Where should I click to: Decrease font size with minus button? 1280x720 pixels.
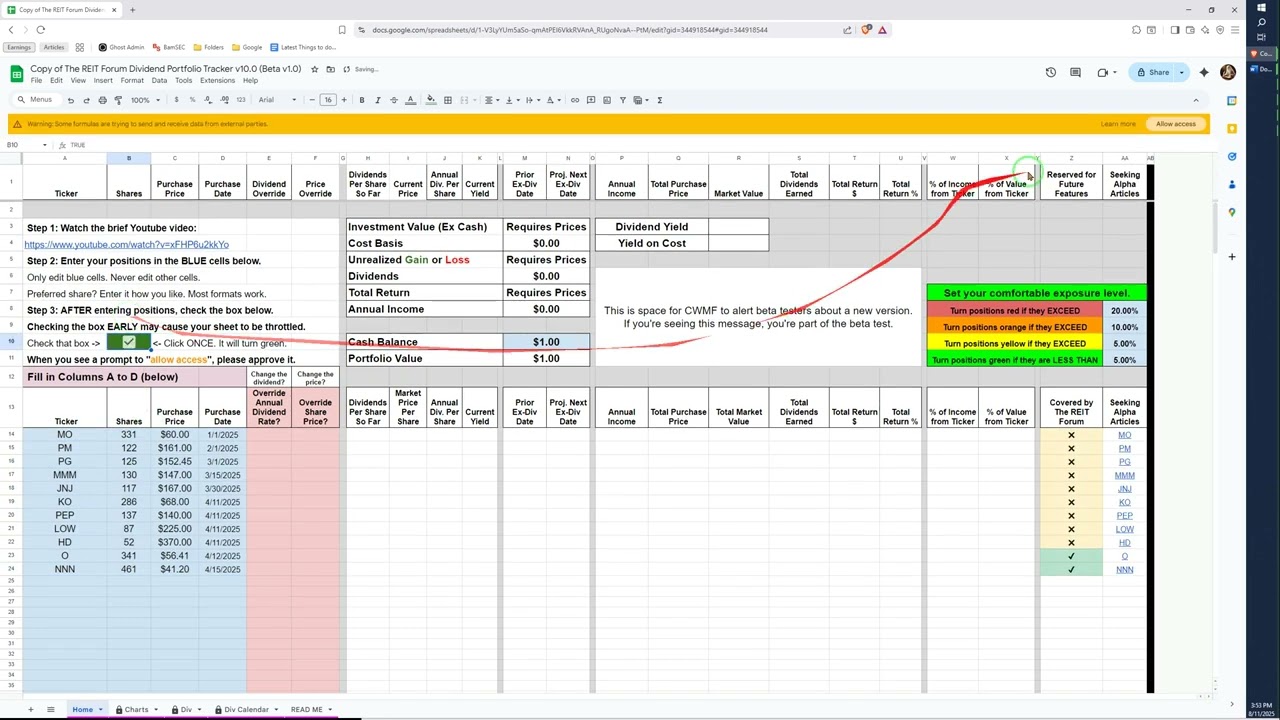[x=312, y=100]
